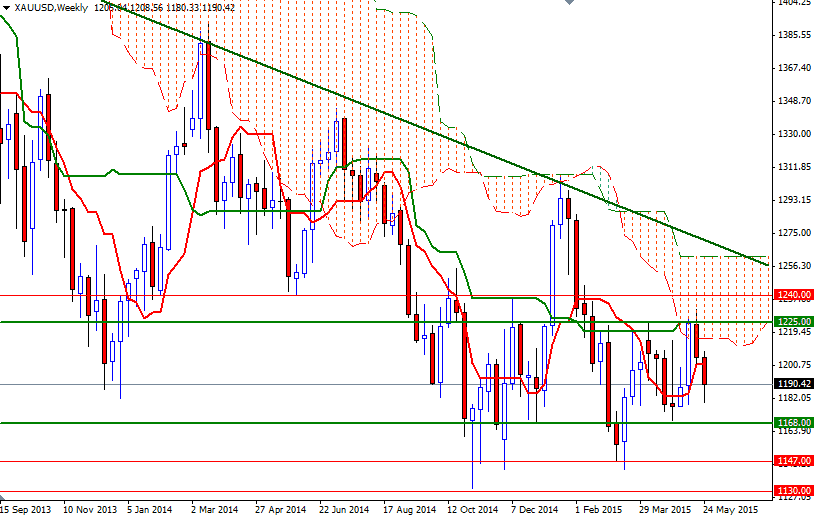Click the red 1240.00 price level tag

[x=793, y=295]
